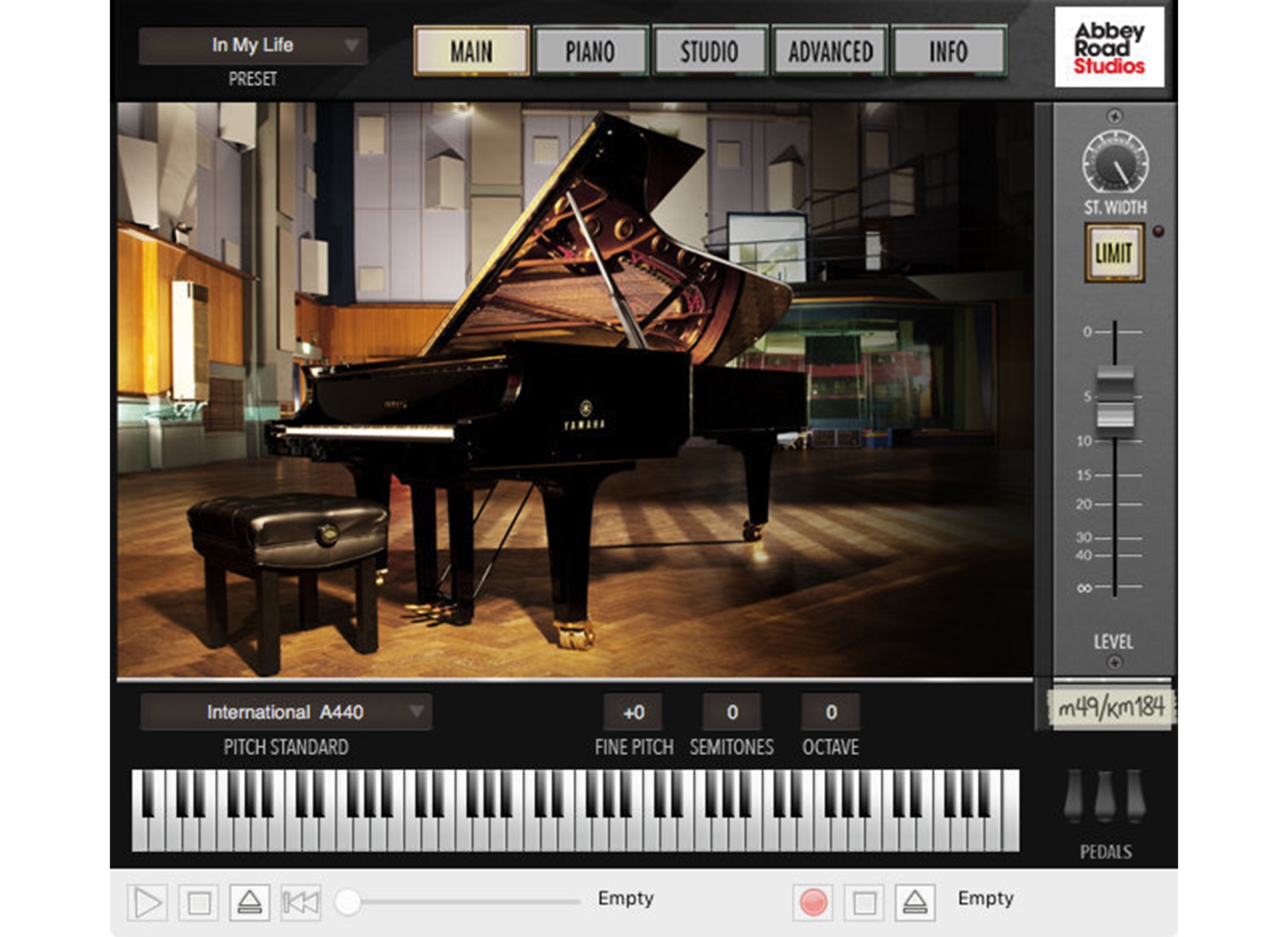Viewport: 1288px width, 937px height.
Task: Click the player's stop button
Action: point(199,903)
